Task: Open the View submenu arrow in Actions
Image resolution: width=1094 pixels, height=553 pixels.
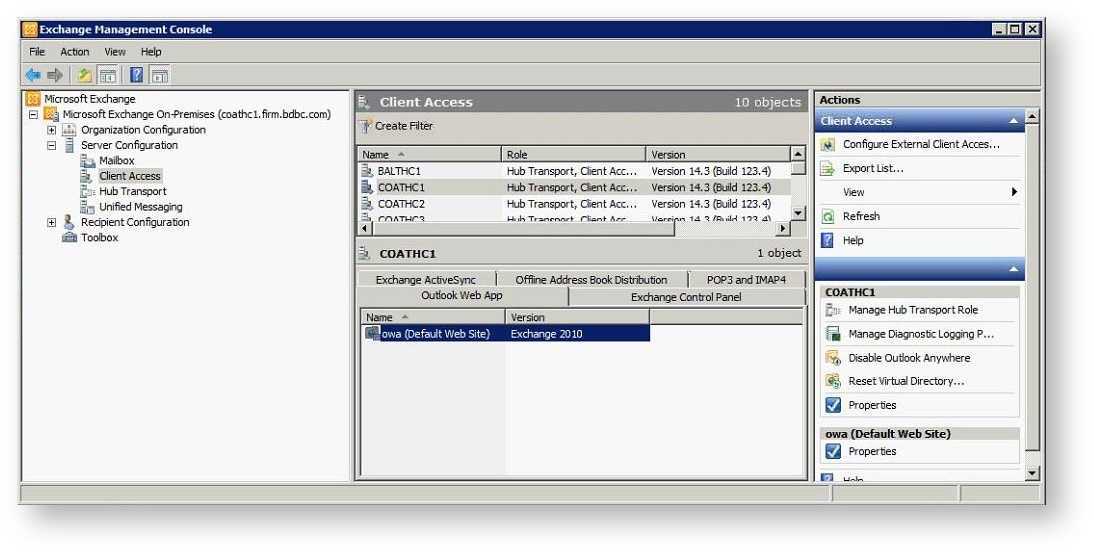Action: 1014,192
